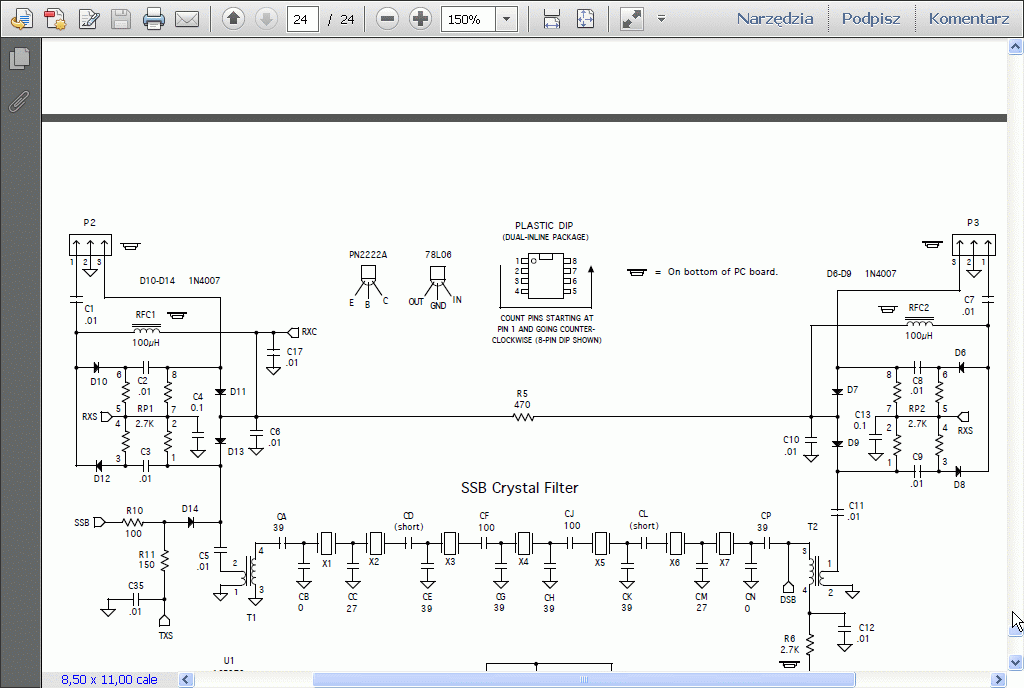
Task: Click the page number input field
Action: tap(302, 18)
